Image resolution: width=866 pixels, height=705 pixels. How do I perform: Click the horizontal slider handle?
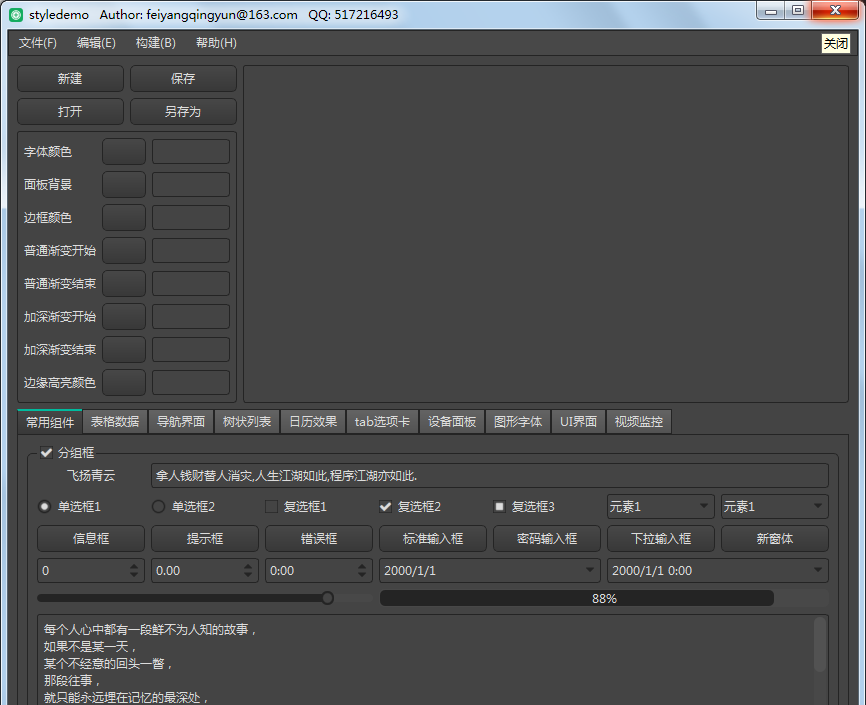tap(328, 598)
